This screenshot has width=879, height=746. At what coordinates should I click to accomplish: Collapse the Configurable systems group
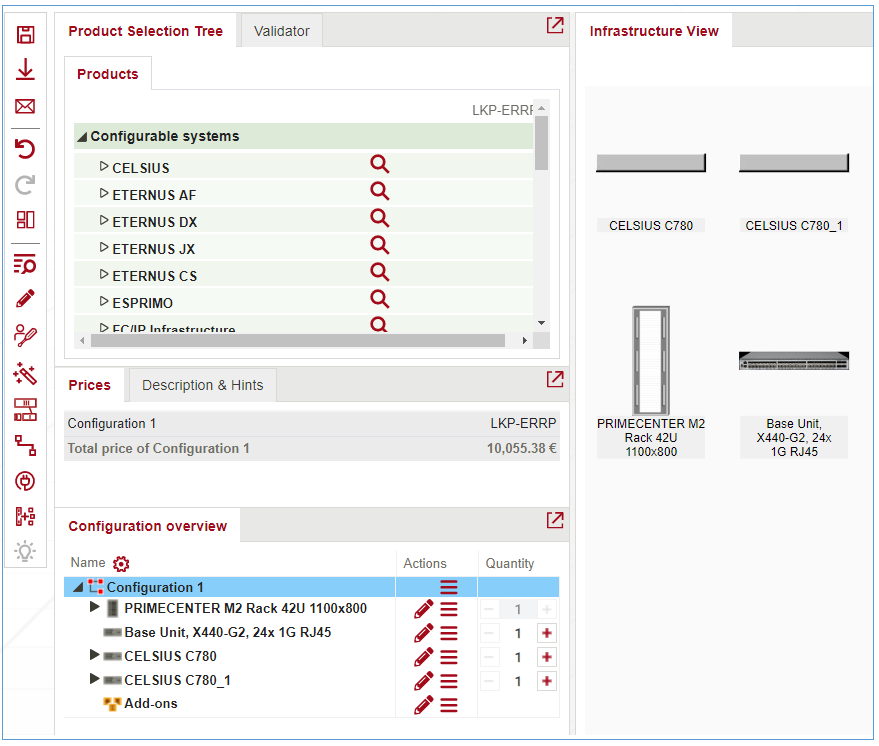coord(82,137)
